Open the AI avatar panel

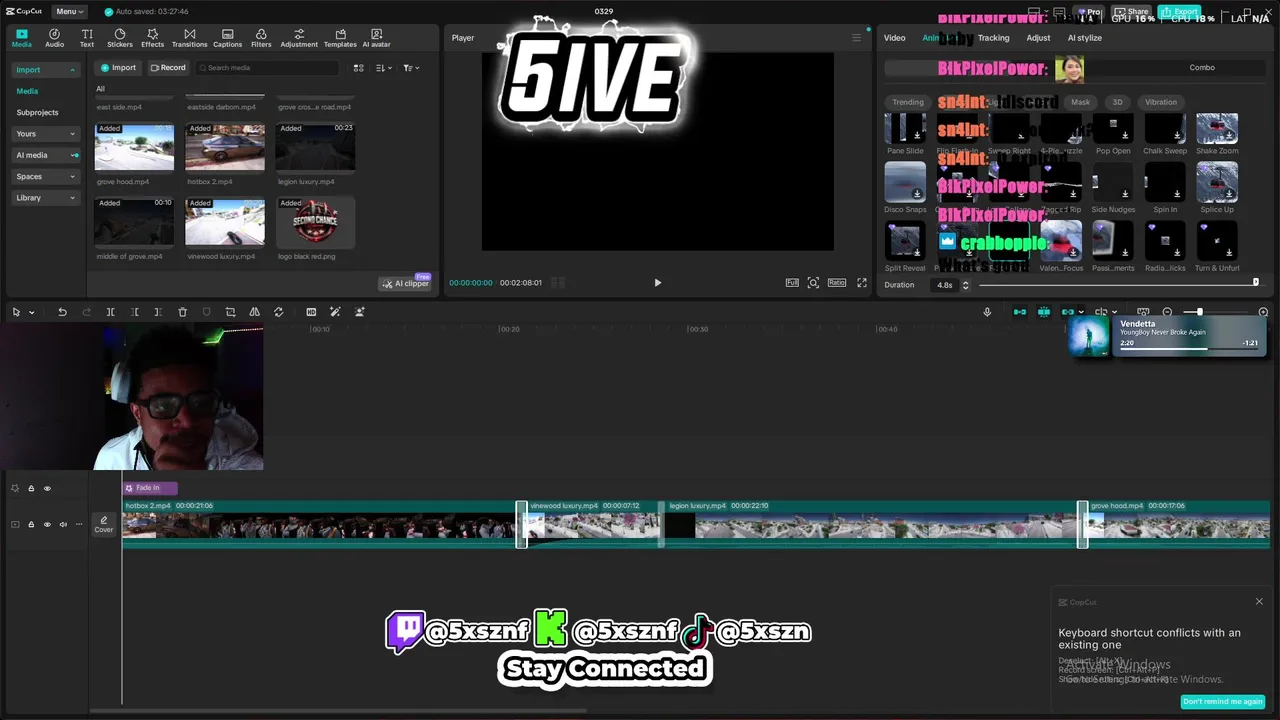click(x=376, y=38)
